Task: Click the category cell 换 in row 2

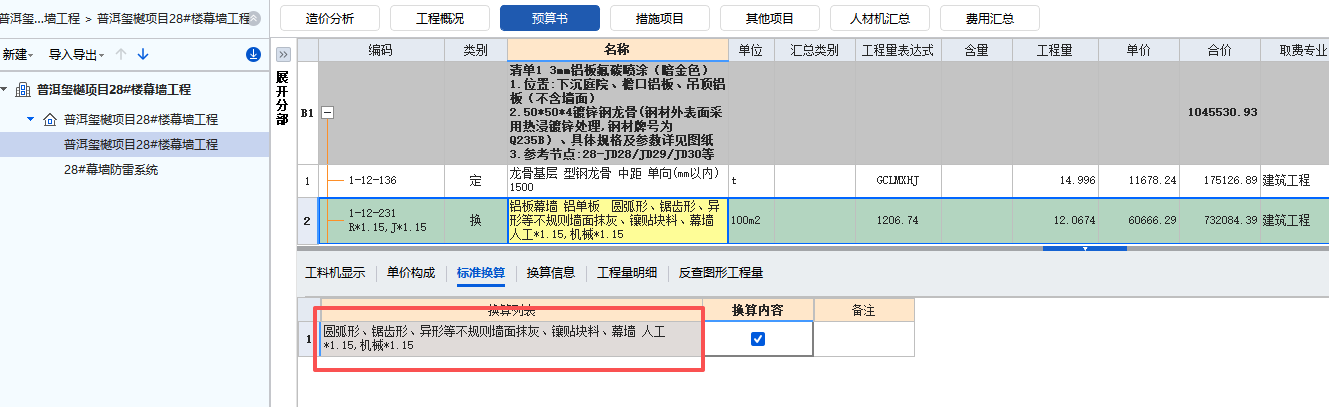Action: (475, 220)
